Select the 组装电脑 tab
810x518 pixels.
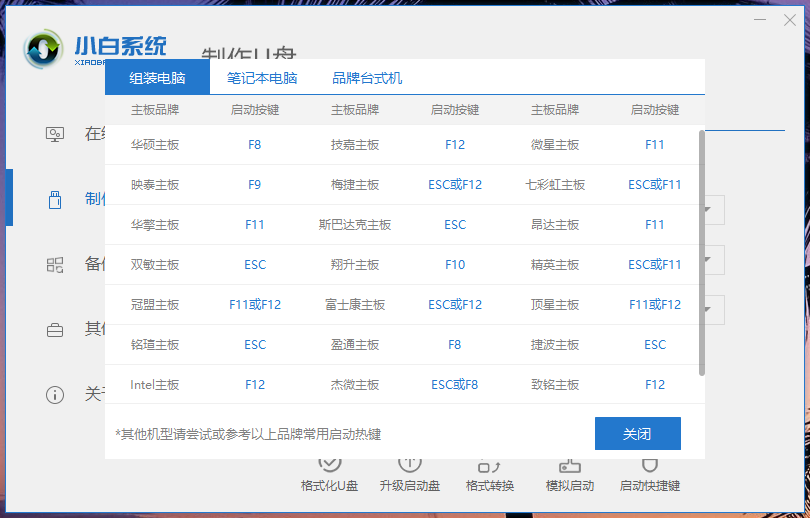point(157,78)
